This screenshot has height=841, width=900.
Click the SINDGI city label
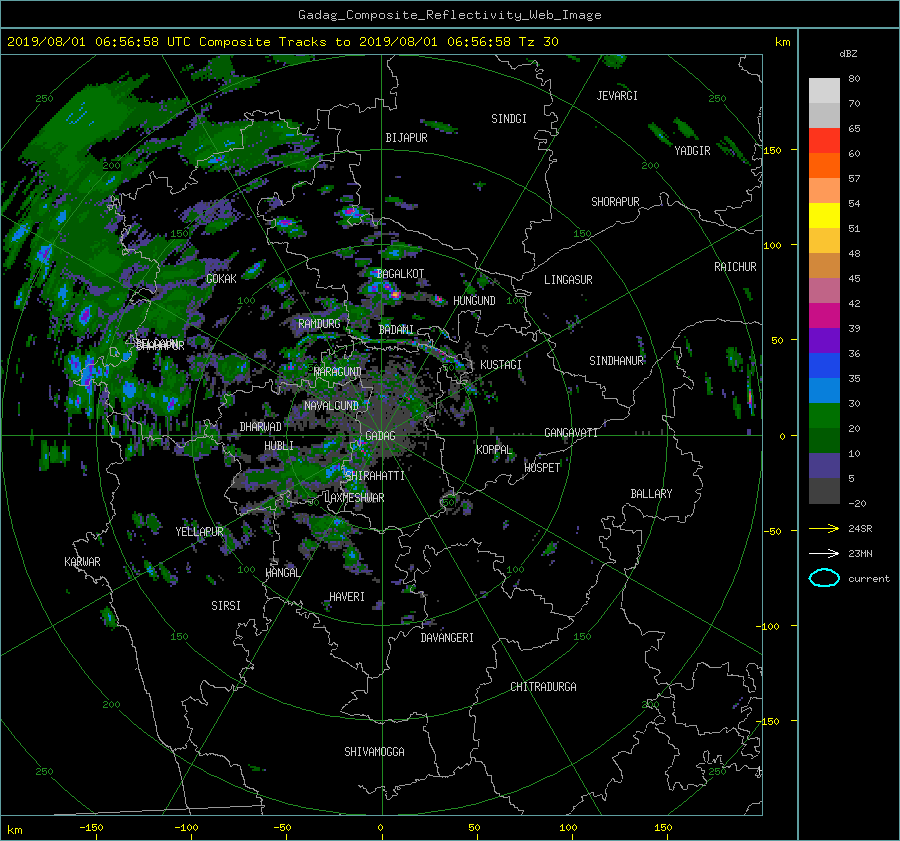pos(509,119)
